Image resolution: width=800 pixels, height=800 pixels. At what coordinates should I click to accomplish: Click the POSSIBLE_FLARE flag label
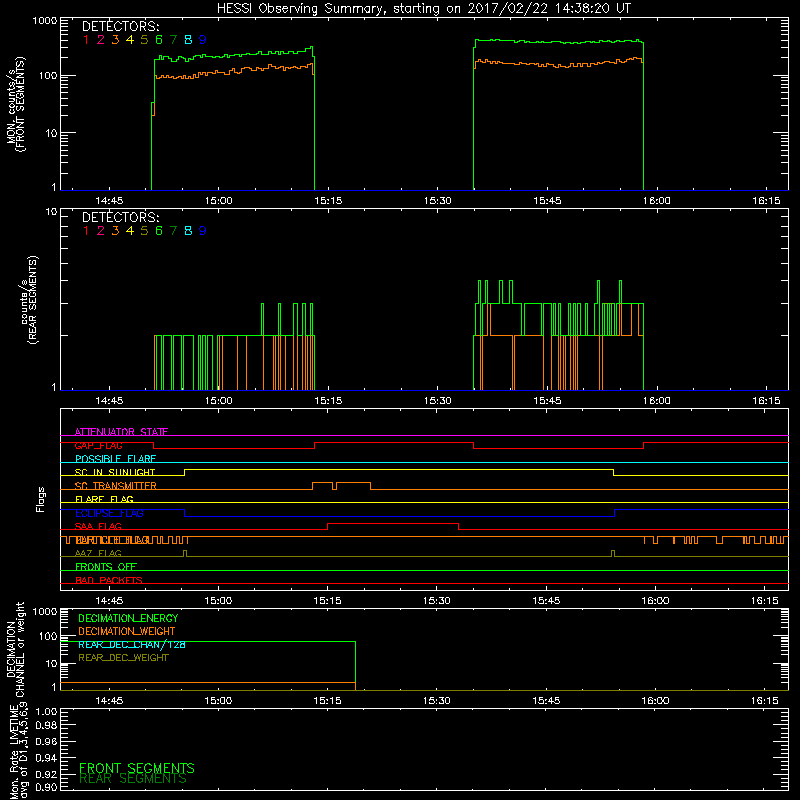115,459
